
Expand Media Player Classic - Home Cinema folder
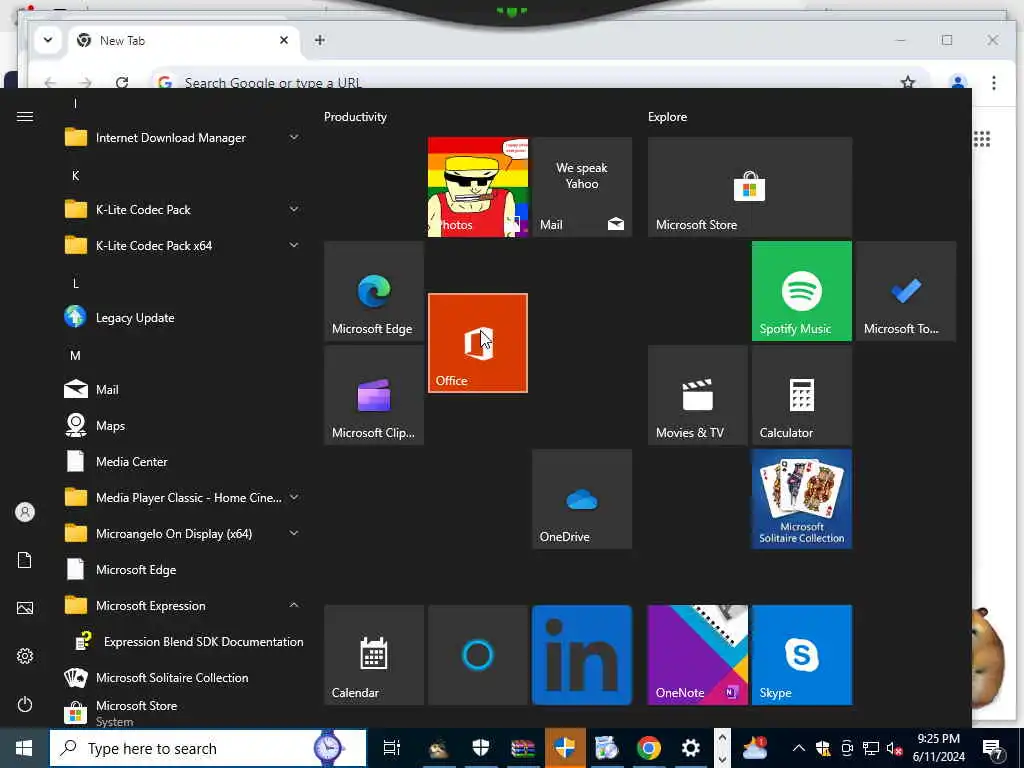pyautogui.click(x=182, y=498)
